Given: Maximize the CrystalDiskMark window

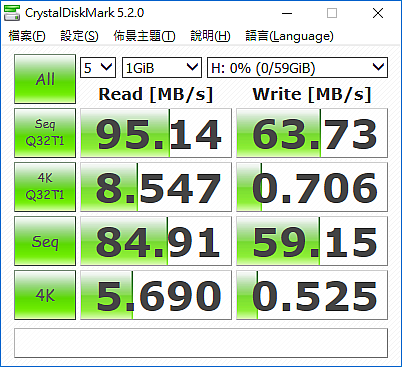Looking at the screenshot, I should [x=332, y=13].
